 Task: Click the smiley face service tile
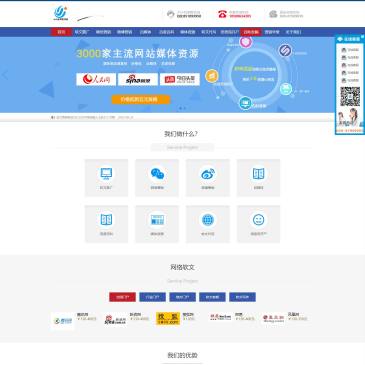(258, 224)
